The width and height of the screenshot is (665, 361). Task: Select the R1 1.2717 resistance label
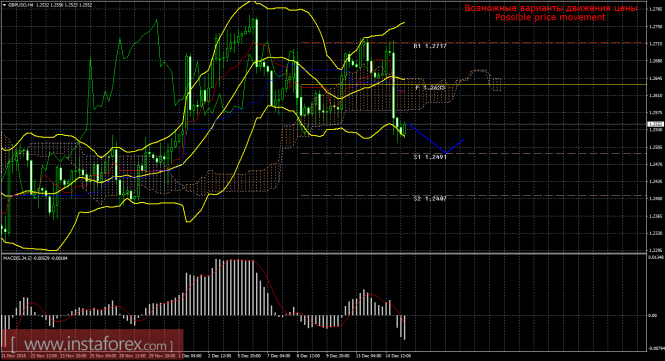pyautogui.click(x=430, y=46)
